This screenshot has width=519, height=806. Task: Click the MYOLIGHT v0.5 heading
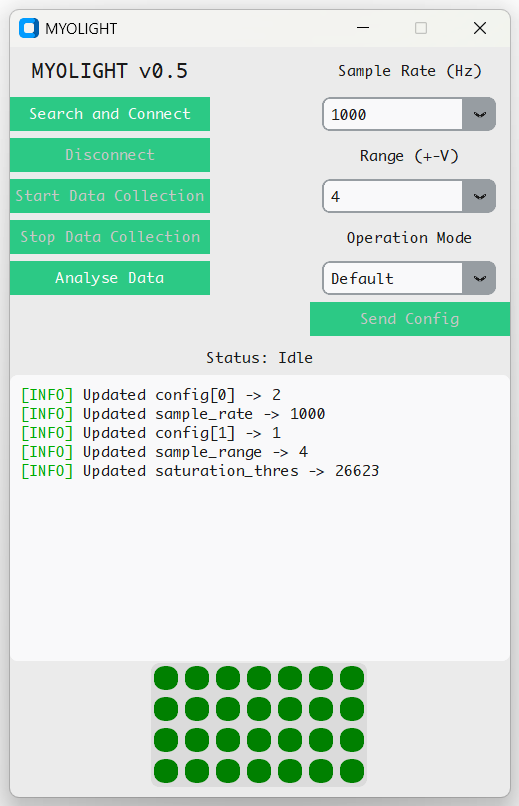(x=110, y=71)
